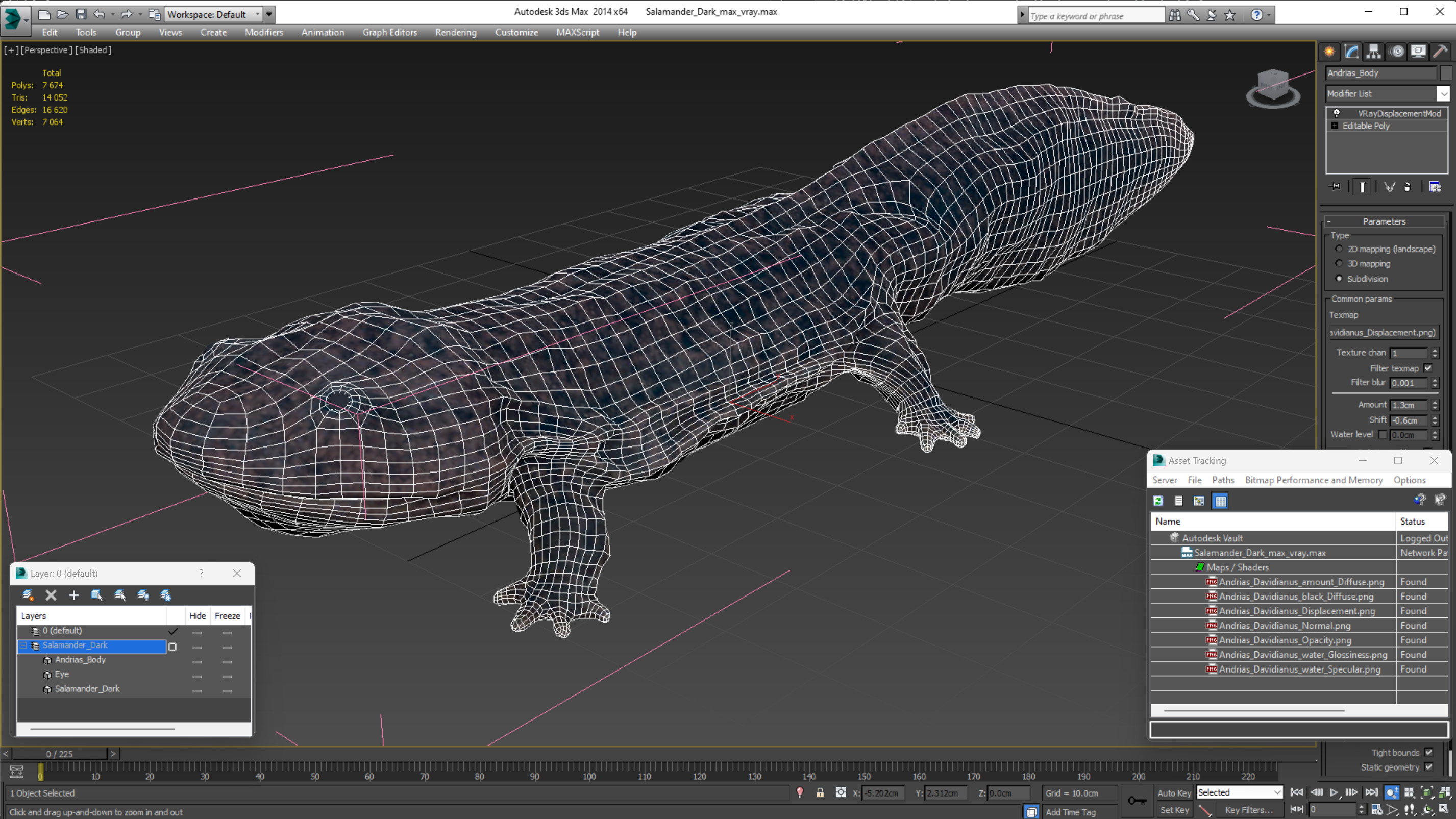Adjust Texture chan spinner arrows
Screen dimensions: 1456x819
tap(1435, 353)
